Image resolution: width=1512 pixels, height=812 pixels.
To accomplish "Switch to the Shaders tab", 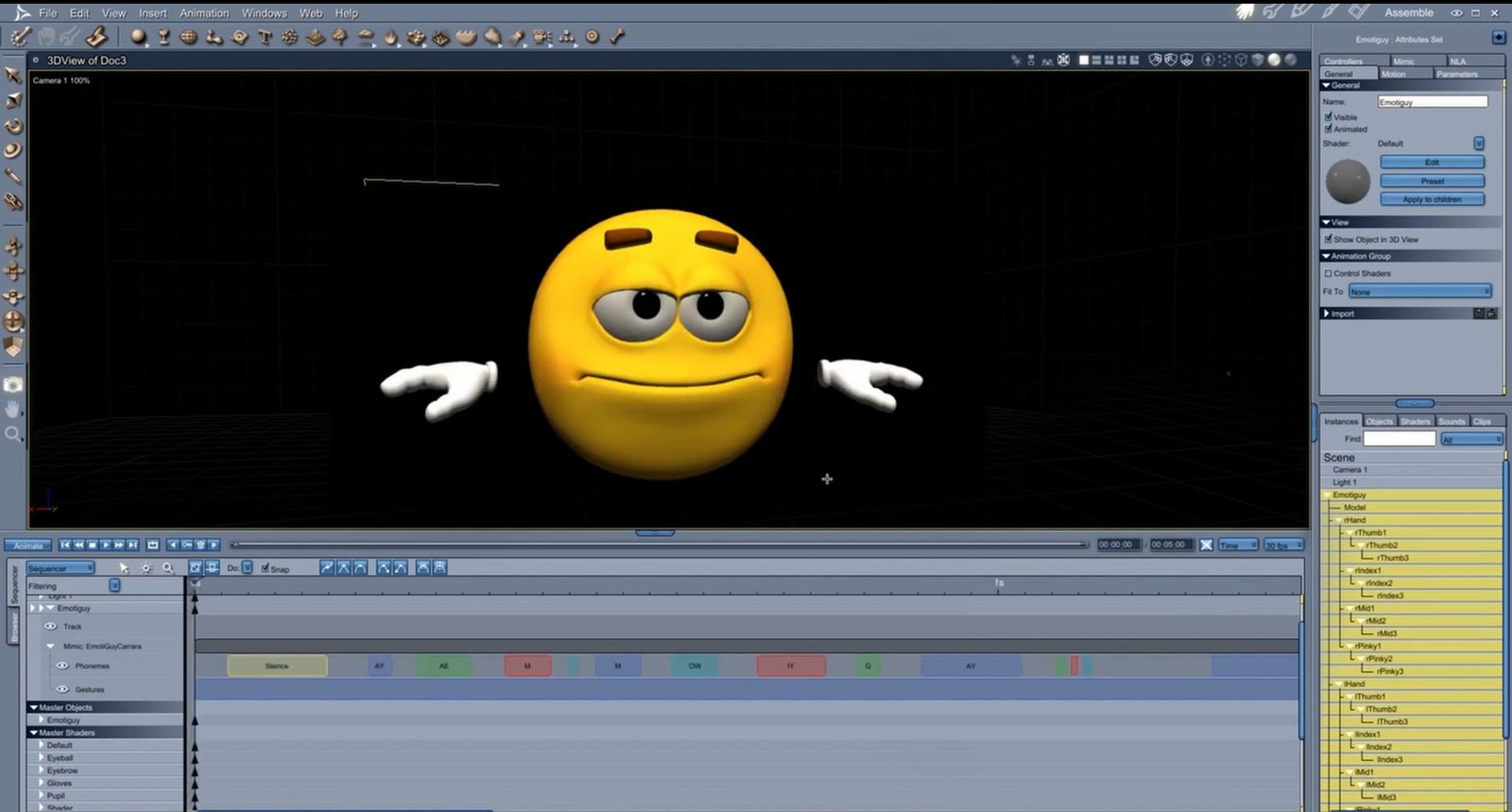I will (1415, 421).
